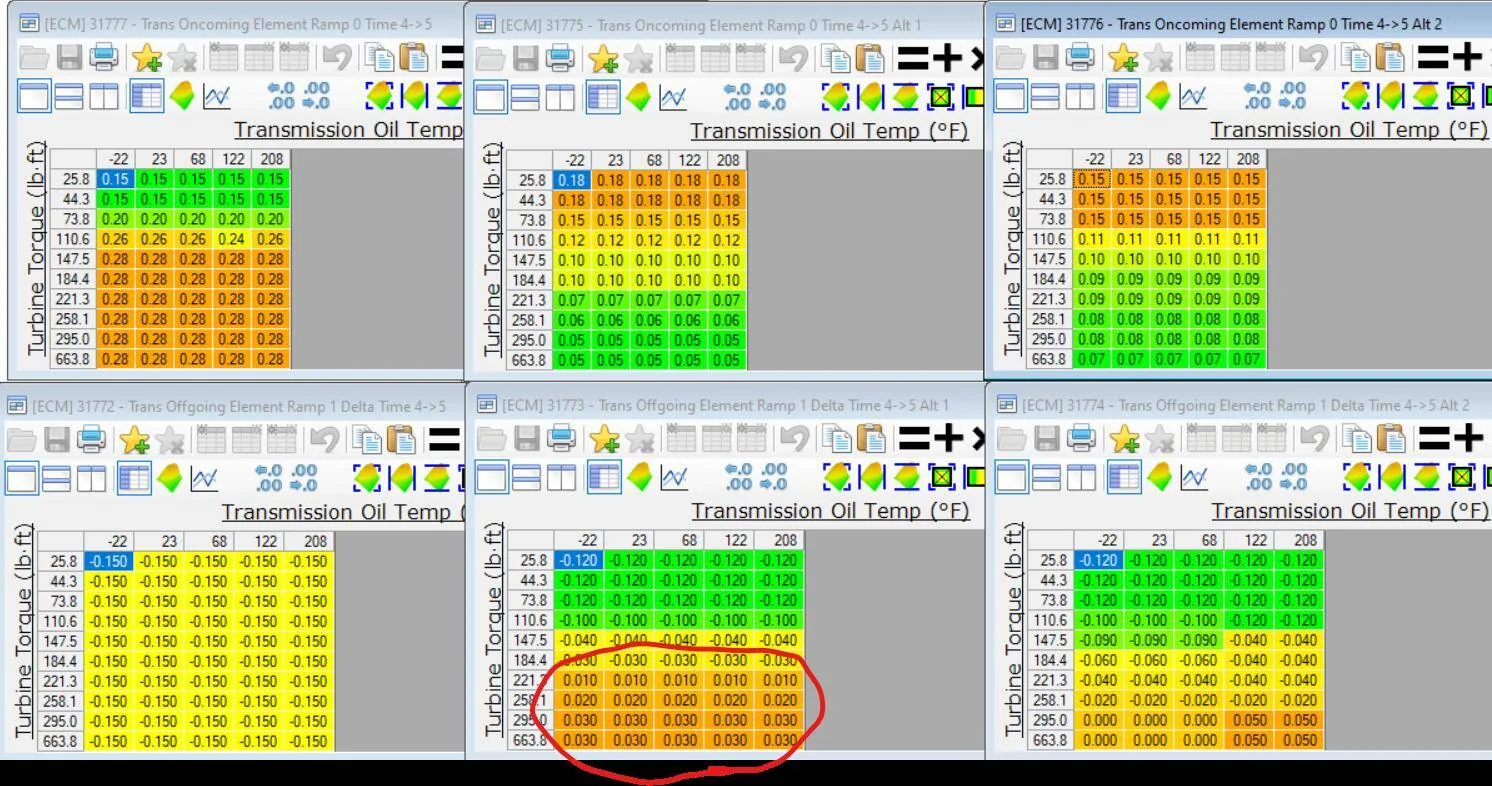Select 0.24 cell in 31777 table

[x=231, y=239]
